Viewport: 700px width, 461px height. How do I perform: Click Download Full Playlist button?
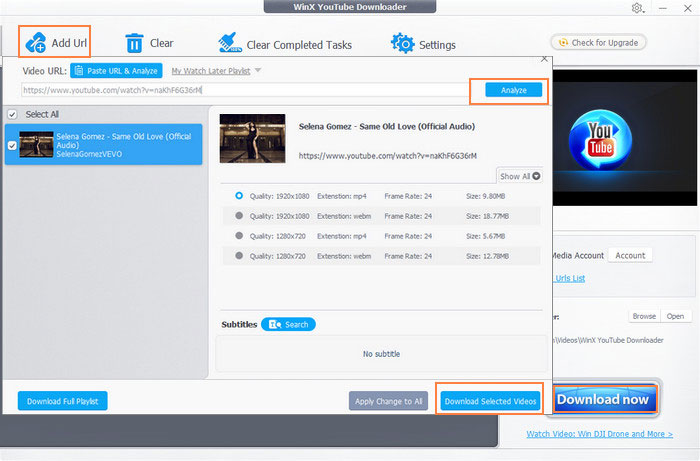coord(62,401)
